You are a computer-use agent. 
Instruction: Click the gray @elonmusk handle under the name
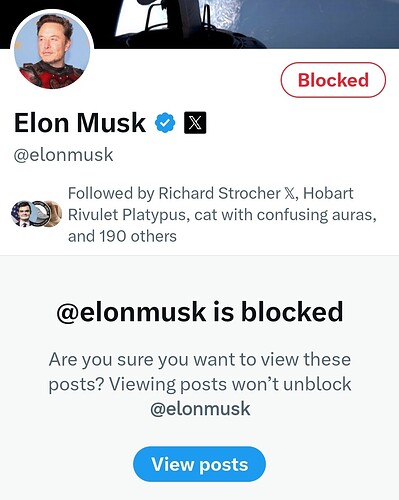63,155
